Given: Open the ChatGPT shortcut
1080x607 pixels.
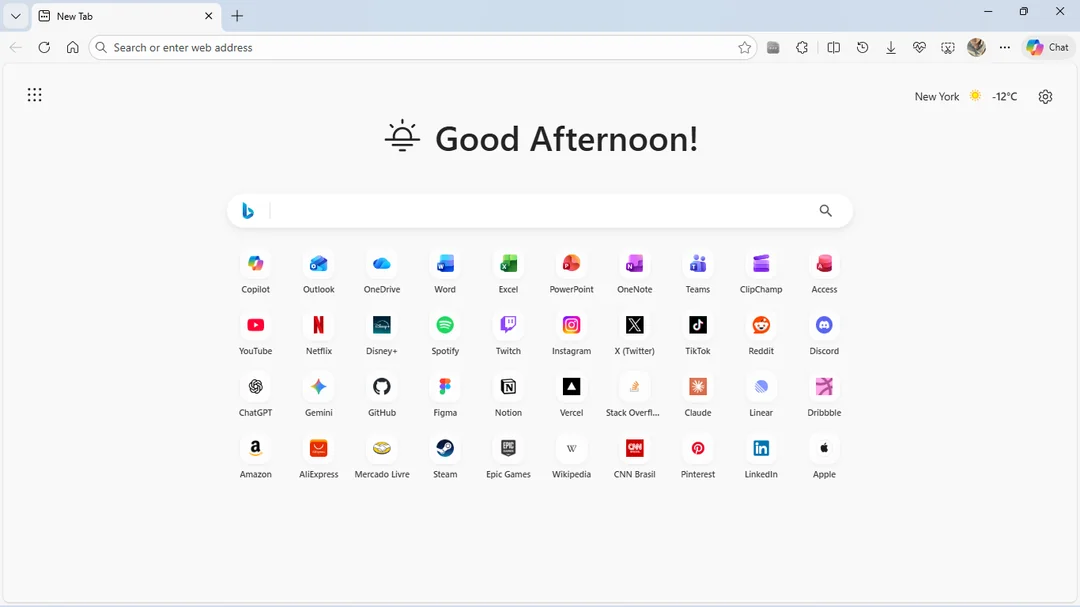Looking at the screenshot, I should 256,395.
